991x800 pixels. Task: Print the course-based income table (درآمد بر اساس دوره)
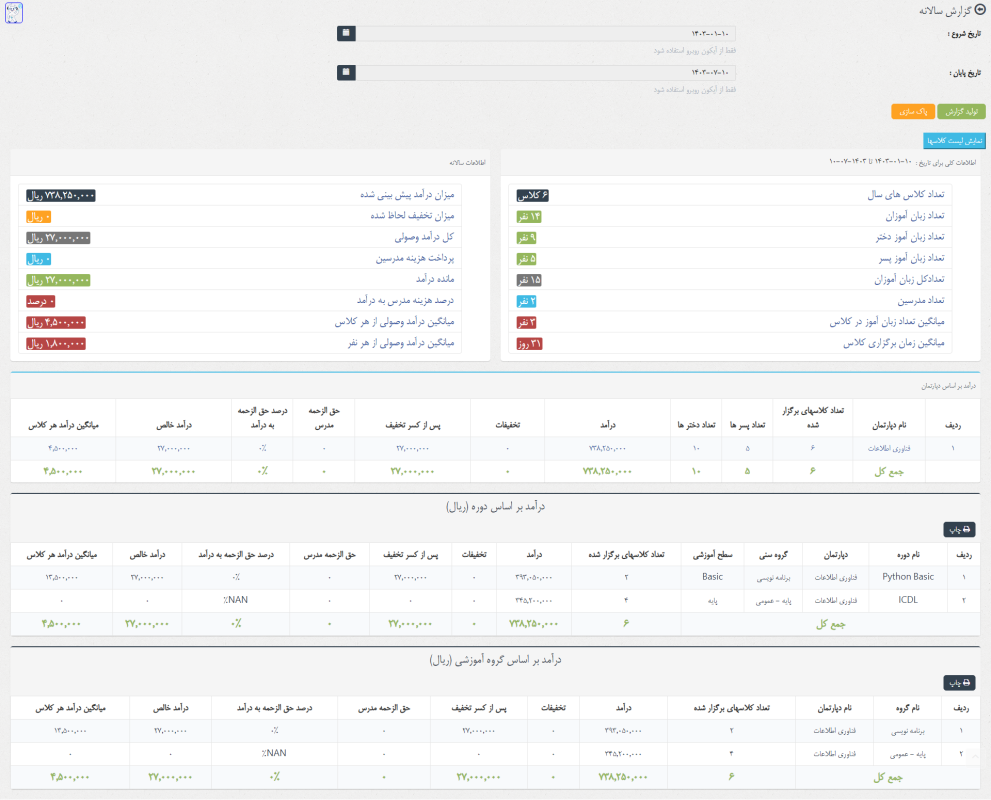(x=959, y=530)
